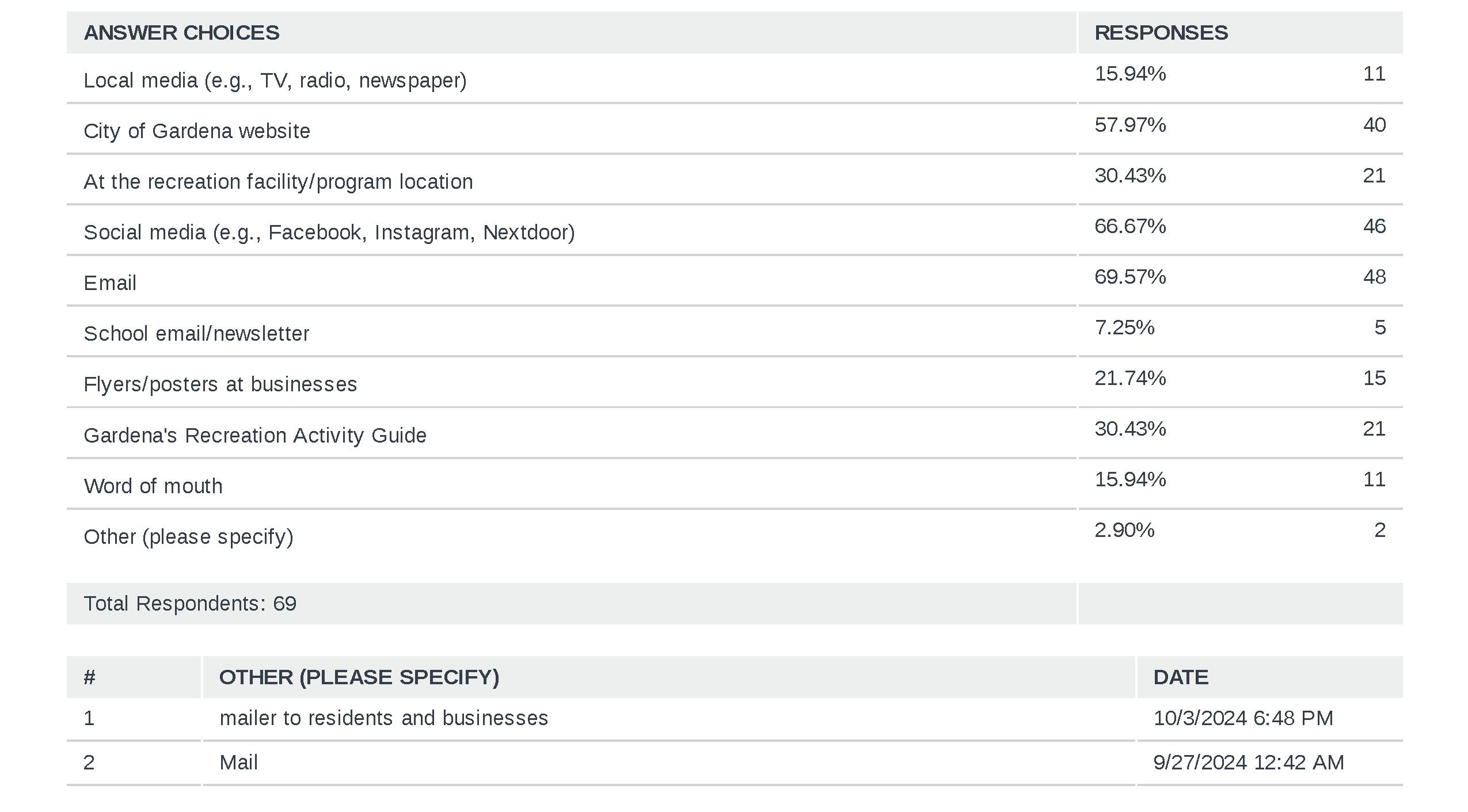The width and height of the screenshot is (1468, 812).
Task: Click the 46 social media response count
Action: pyautogui.click(x=1374, y=226)
